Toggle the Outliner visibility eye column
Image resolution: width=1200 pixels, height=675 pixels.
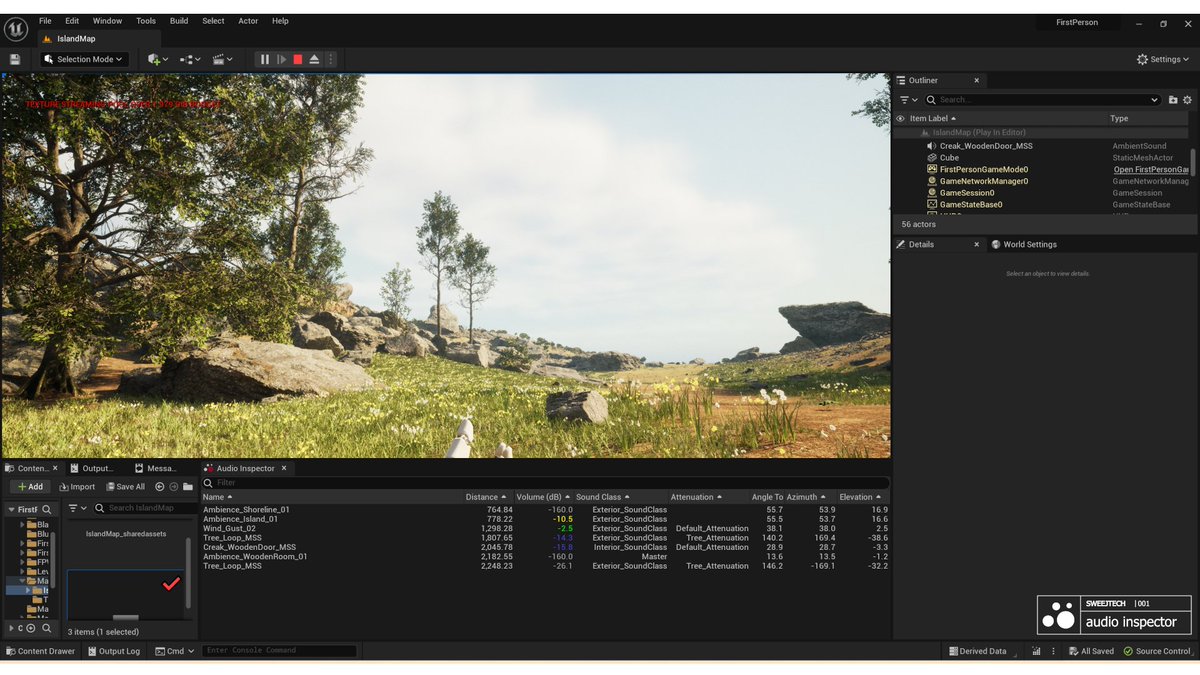click(x=900, y=119)
